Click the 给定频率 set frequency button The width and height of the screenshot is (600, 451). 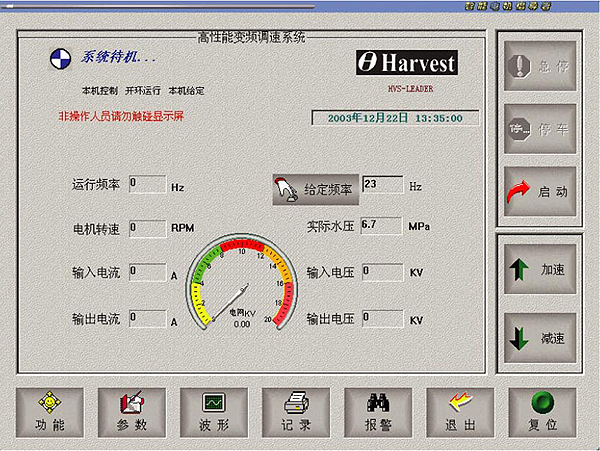(x=315, y=189)
